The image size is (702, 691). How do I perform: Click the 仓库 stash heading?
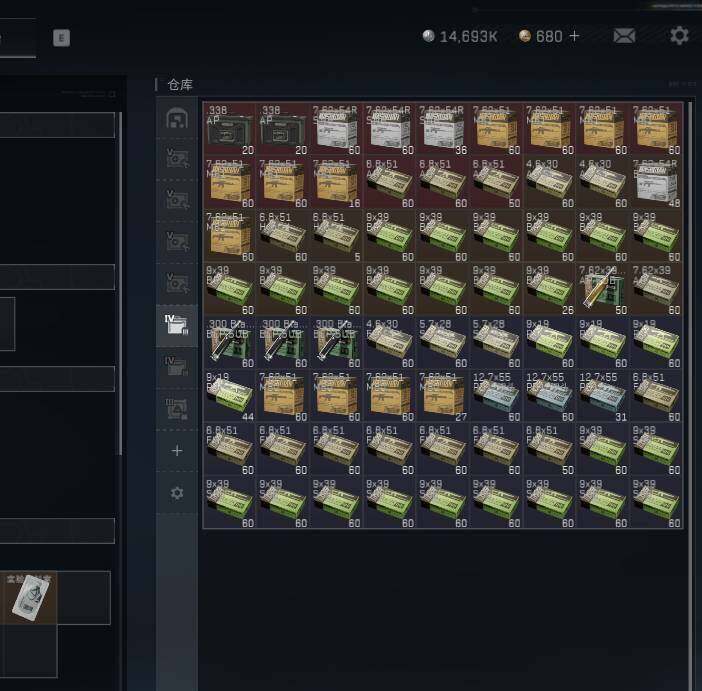pos(180,85)
